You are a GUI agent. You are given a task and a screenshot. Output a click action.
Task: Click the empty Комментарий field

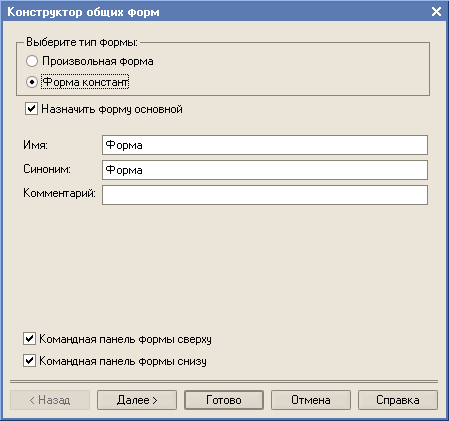(265, 195)
